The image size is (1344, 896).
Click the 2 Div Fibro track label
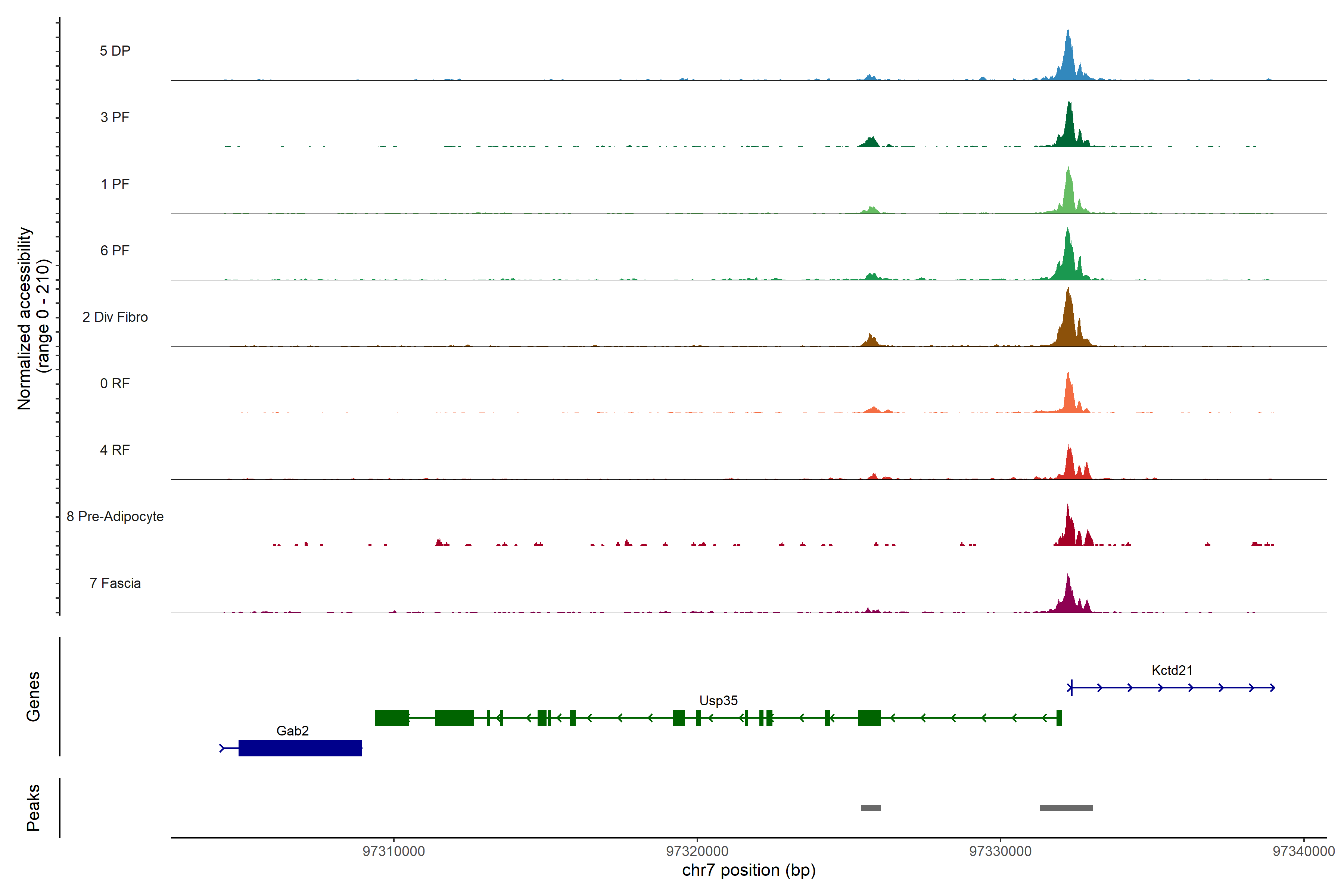pos(115,317)
